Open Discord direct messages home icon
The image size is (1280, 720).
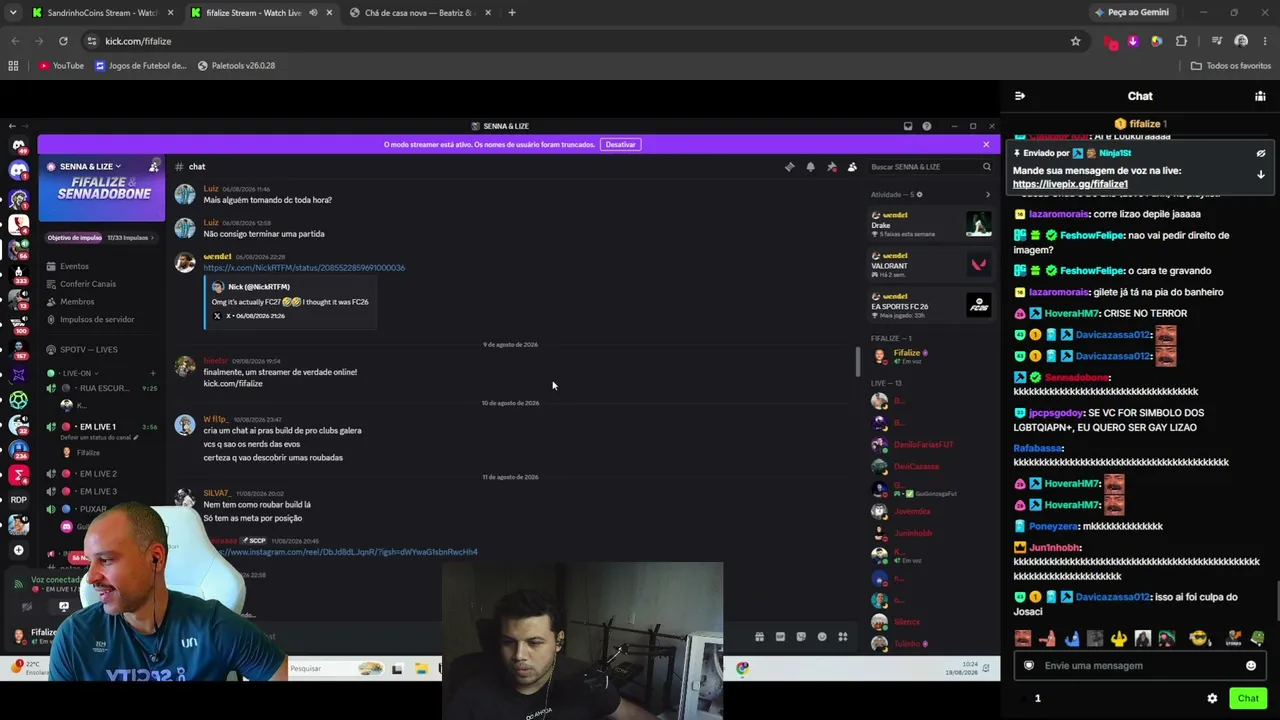tap(18, 144)
